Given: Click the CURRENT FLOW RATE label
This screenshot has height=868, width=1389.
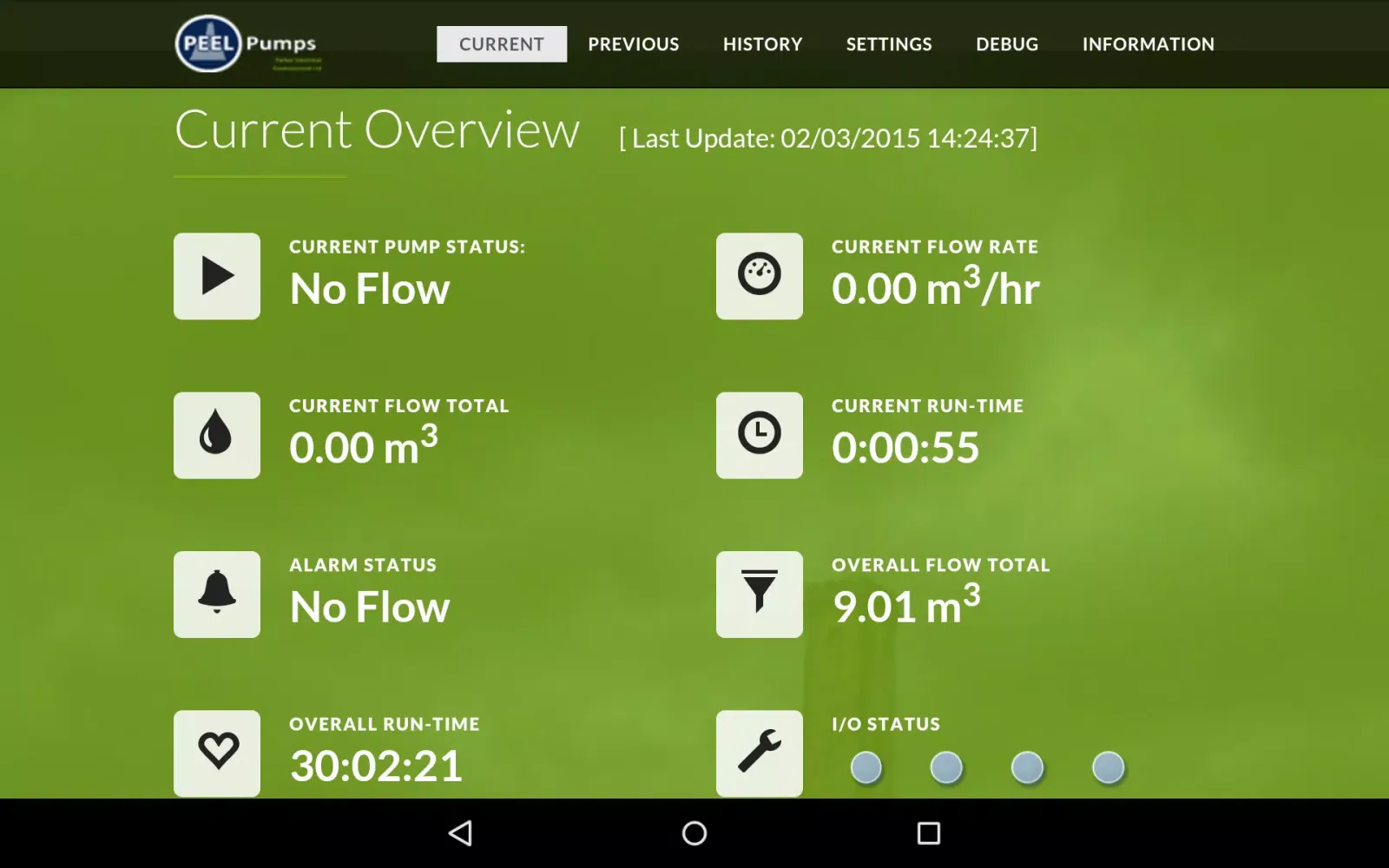Looking at the screenshot, I should 935,247.
